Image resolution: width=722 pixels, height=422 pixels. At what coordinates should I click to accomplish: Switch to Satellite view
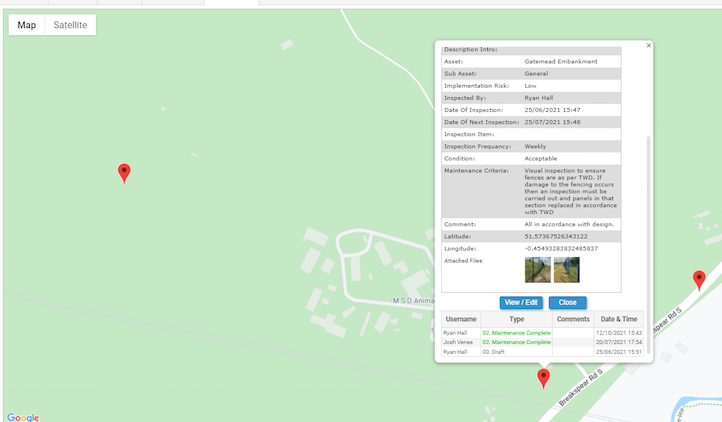(x=70, y=25)
